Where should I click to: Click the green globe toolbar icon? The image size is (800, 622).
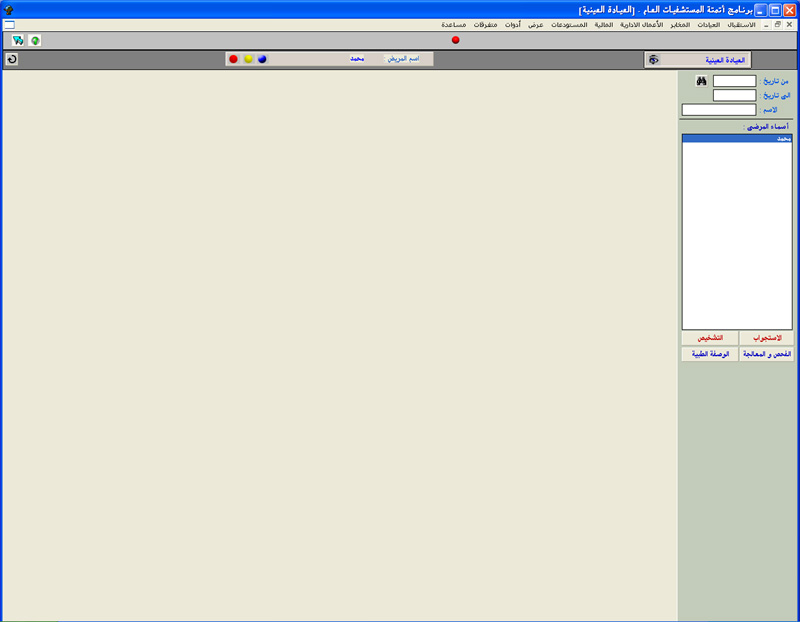coord(35,40)
